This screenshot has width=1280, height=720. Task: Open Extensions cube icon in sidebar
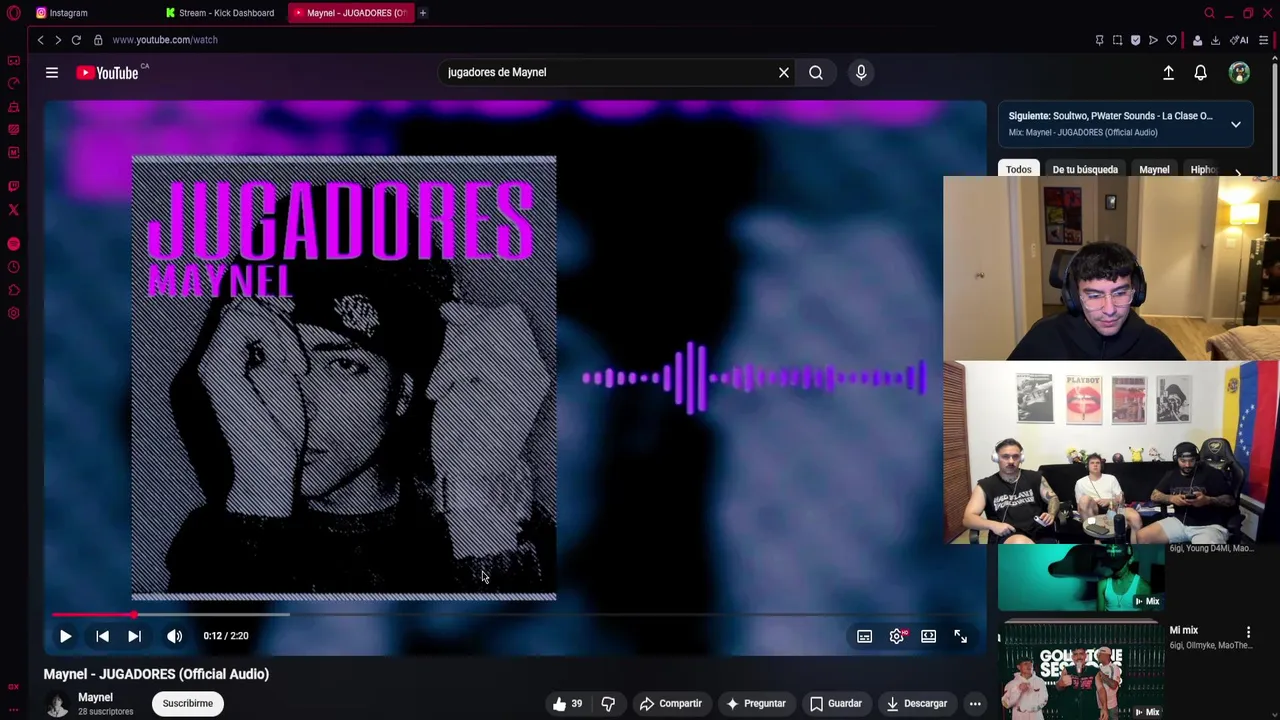(13, 290)
